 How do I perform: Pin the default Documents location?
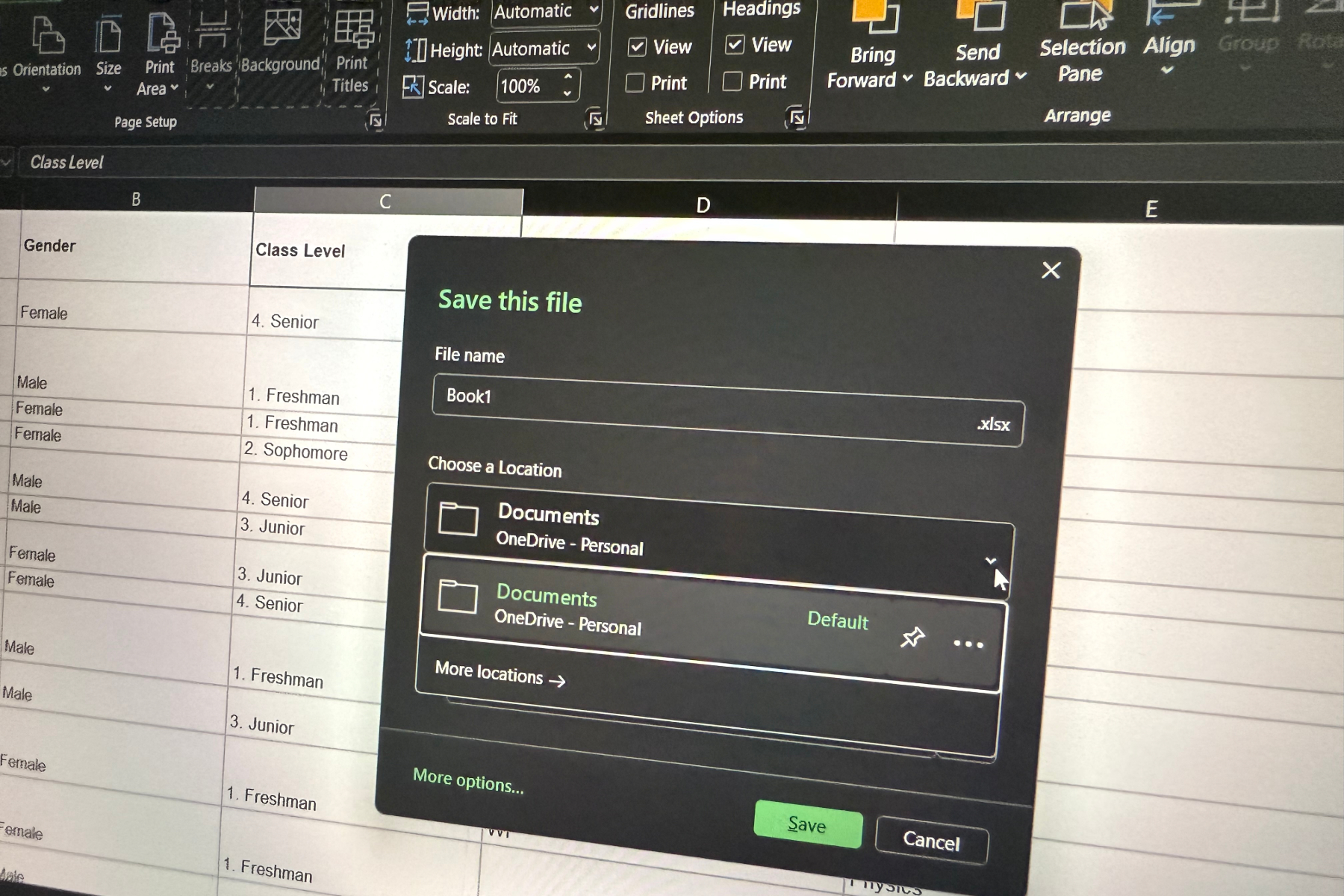pyautogui.click(x=912, y=637)
